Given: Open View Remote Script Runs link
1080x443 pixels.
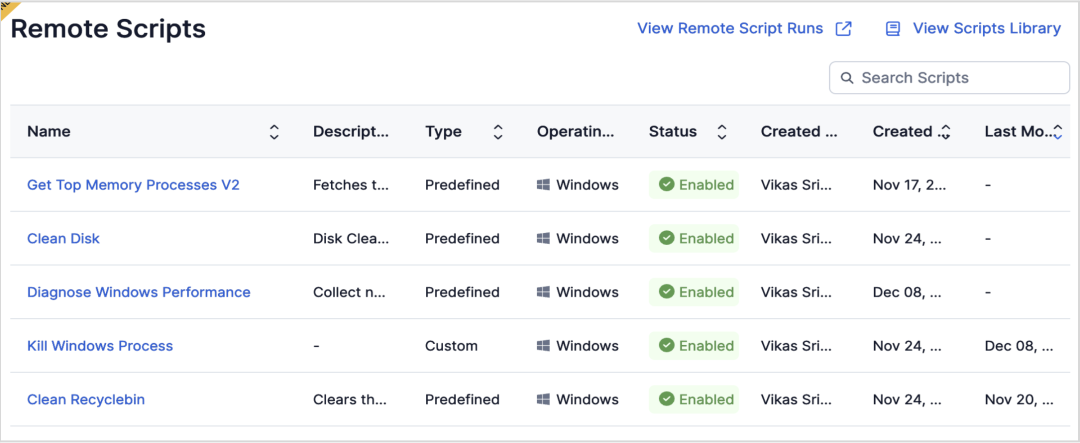Looking at the screenshot, I should pos(730,29).
